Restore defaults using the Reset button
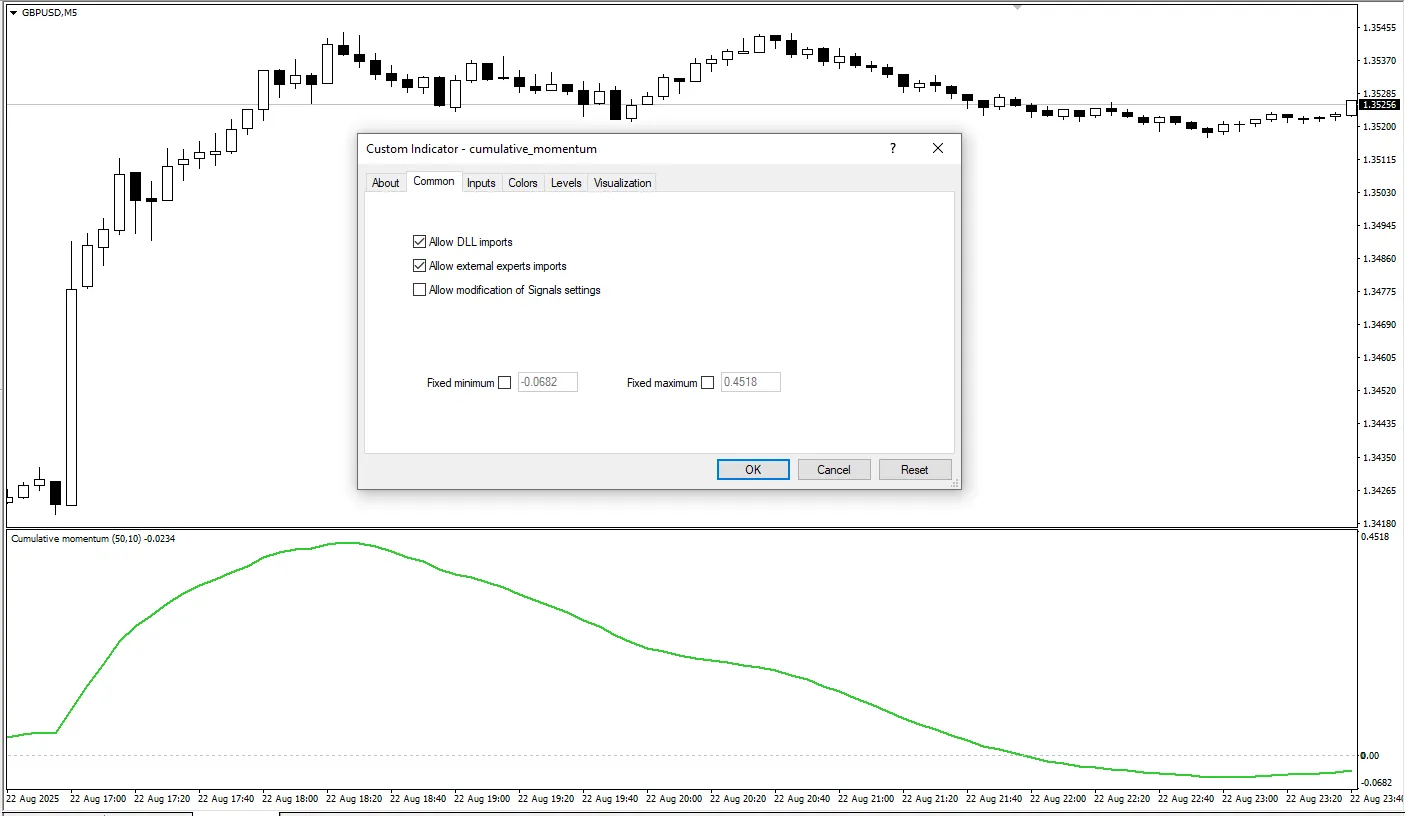The image size is (1405, 816). click(915, 469)
